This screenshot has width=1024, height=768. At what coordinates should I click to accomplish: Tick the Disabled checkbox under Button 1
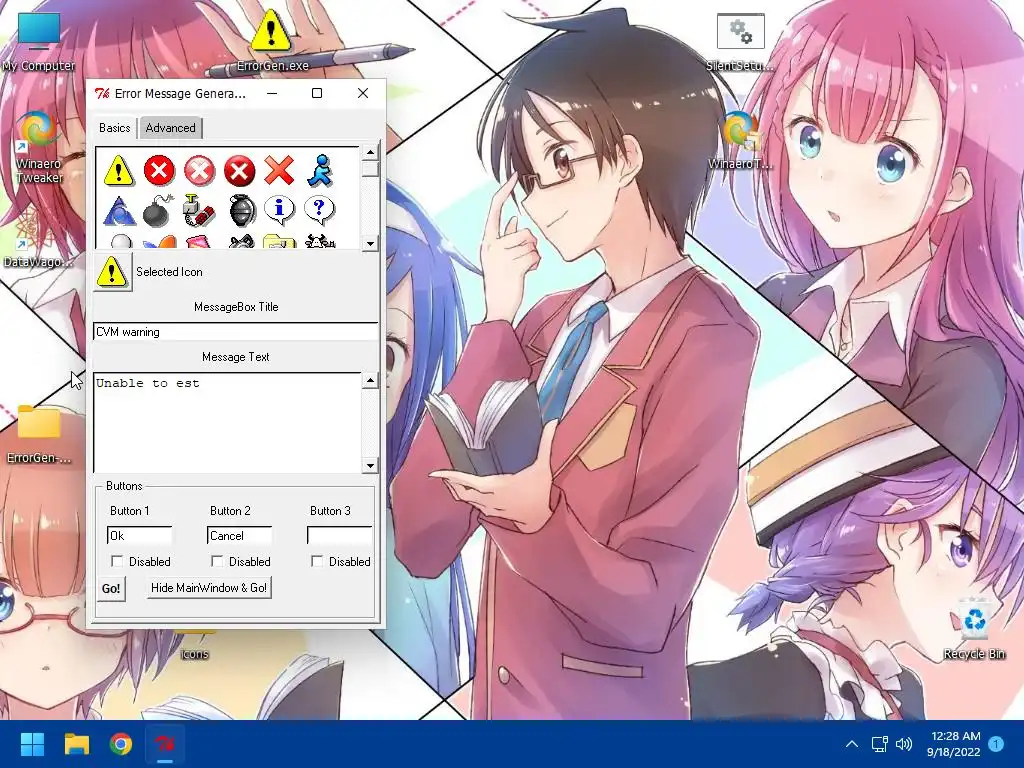(x=117, y=561)
